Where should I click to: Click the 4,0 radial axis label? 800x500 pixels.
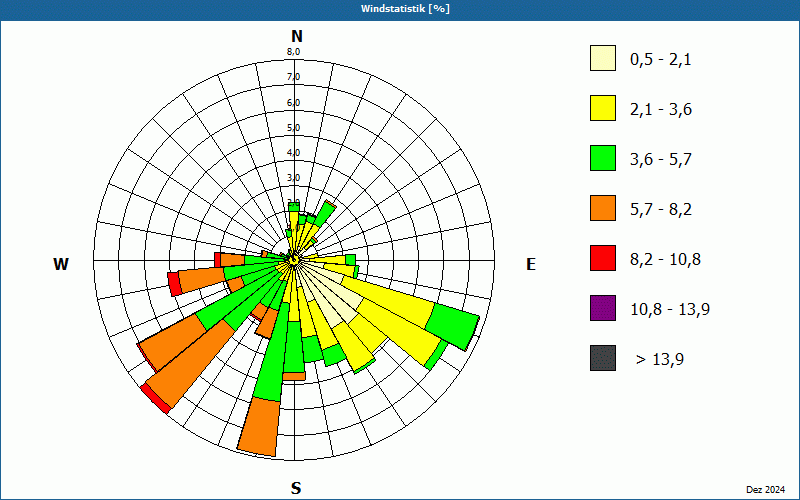click(x=293, y=153)
